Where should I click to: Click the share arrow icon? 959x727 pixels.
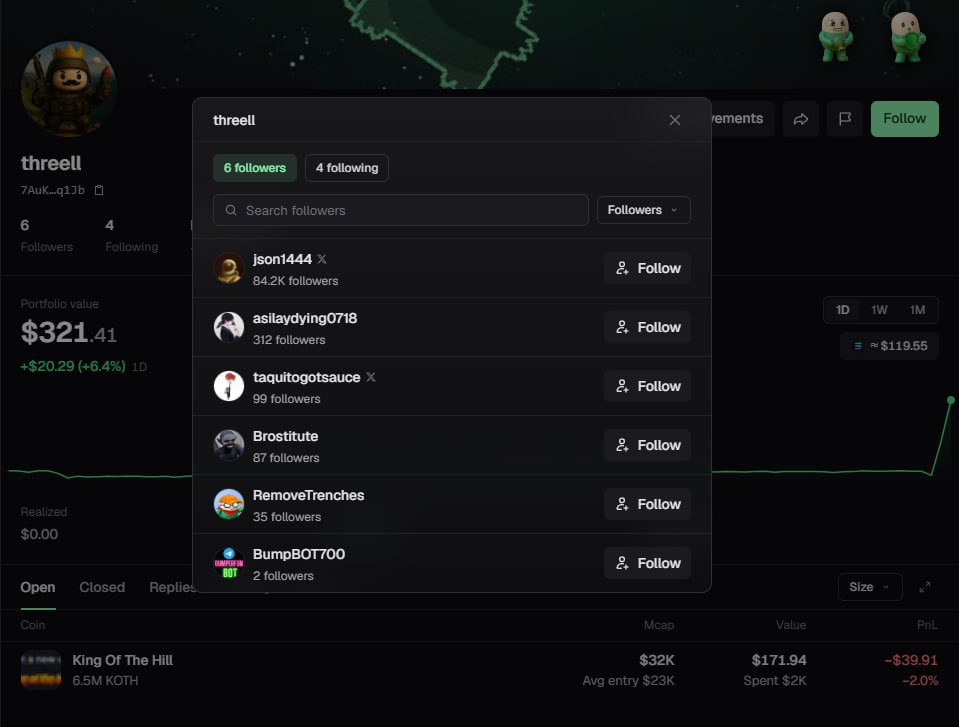pos(801,119)
